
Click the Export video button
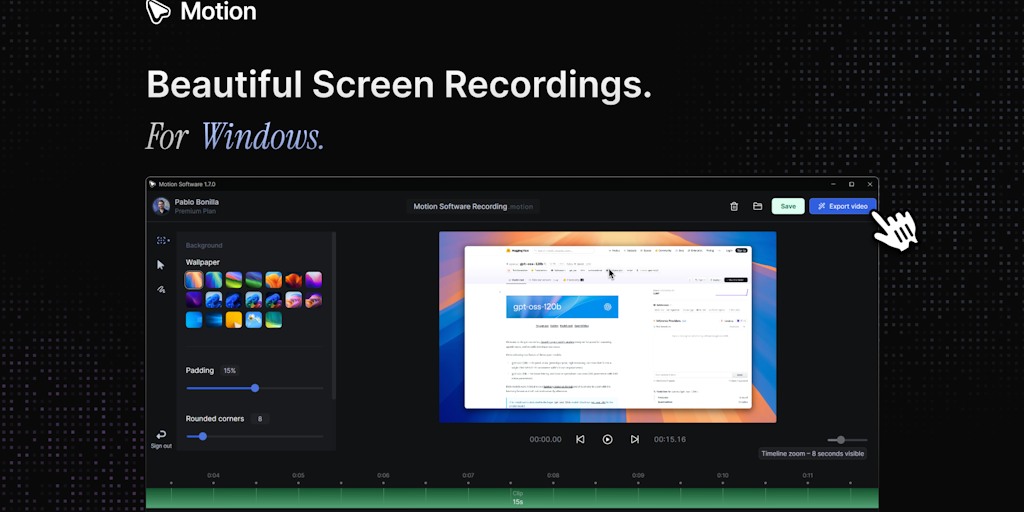(x=842, y=206)
